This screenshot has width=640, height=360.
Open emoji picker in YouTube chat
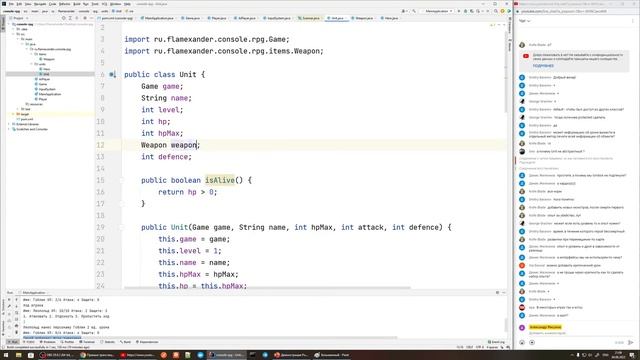pos(522,342)
